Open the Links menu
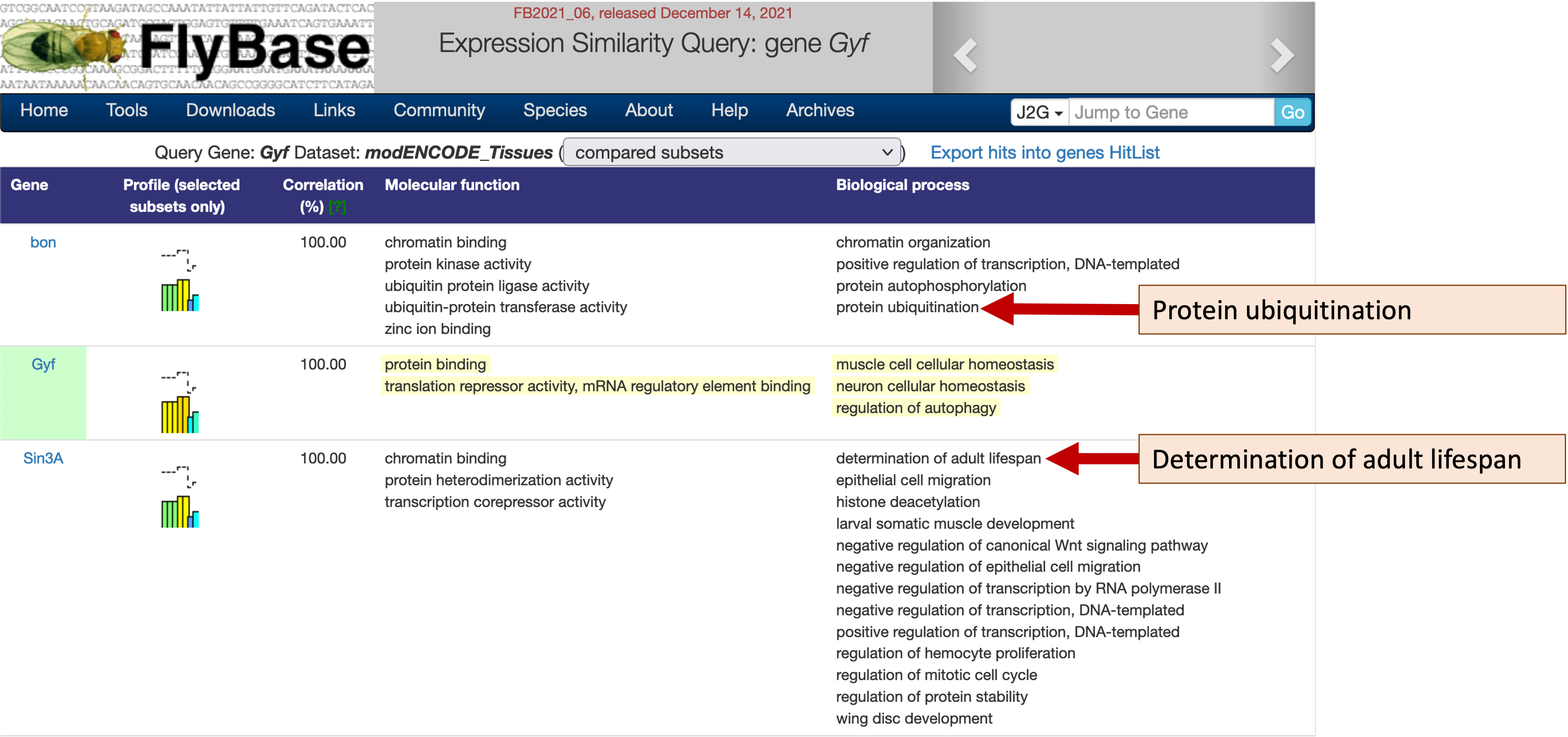 point(334,110)
